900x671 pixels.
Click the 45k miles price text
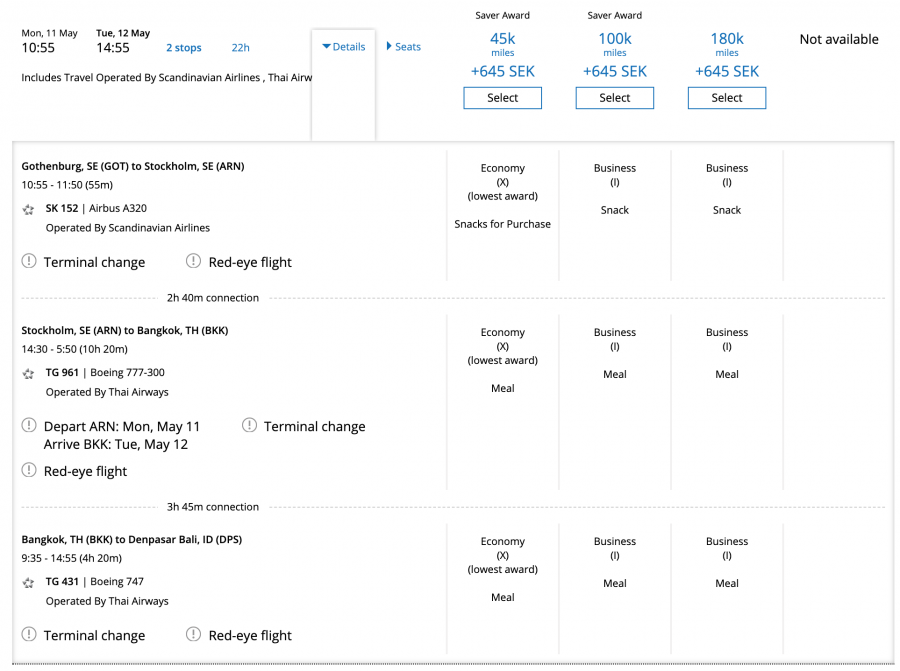click(502, 40)
